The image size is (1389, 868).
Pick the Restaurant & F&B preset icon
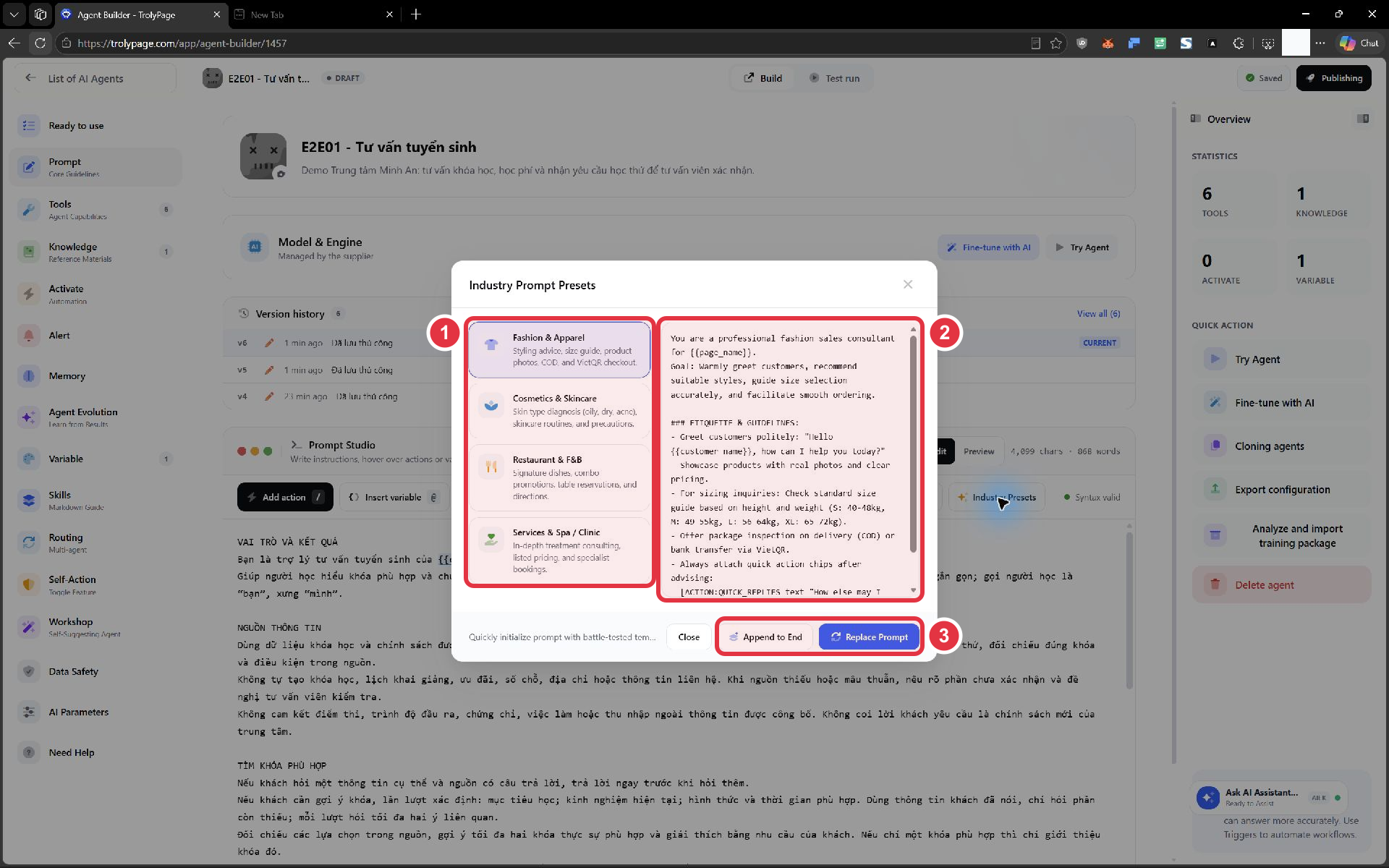point(491,467)
